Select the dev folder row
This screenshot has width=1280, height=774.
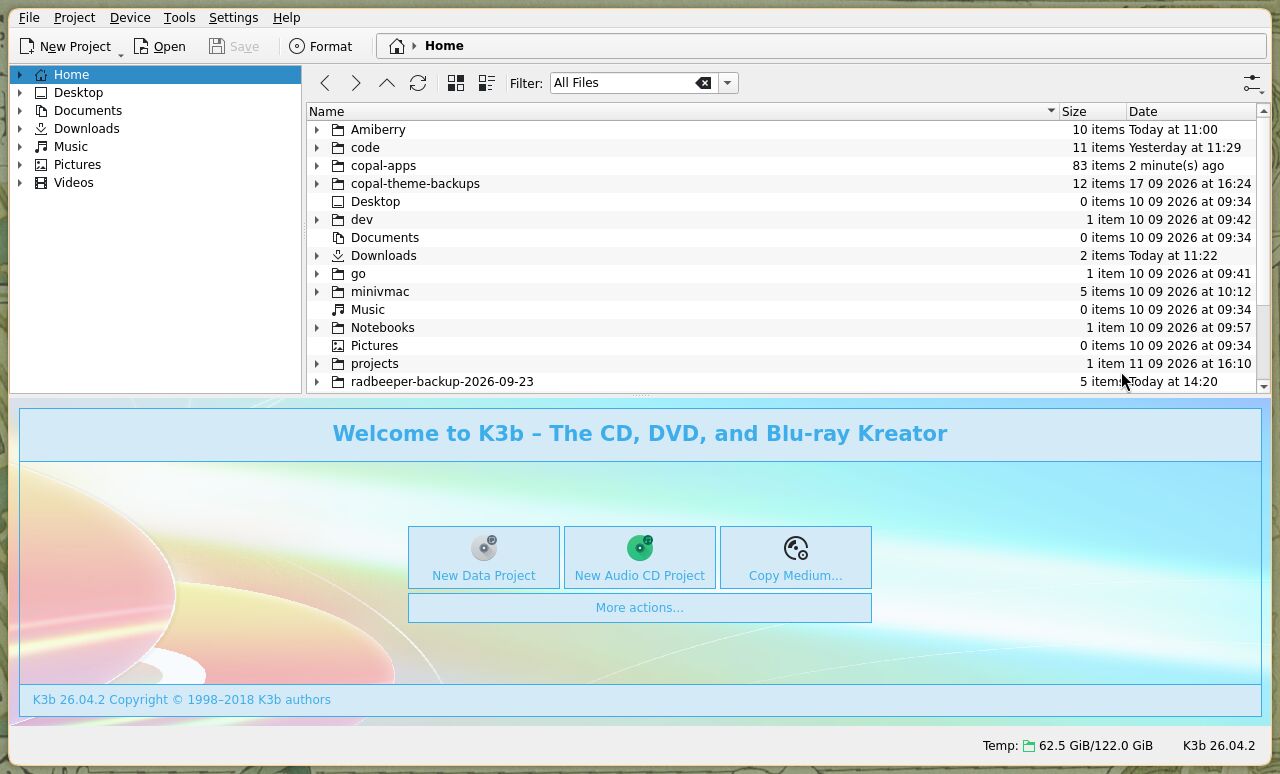(x=781, y=220)
